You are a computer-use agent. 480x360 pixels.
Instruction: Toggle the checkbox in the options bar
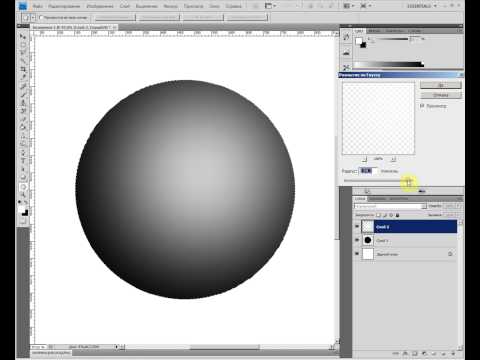(x=41, y=17)
